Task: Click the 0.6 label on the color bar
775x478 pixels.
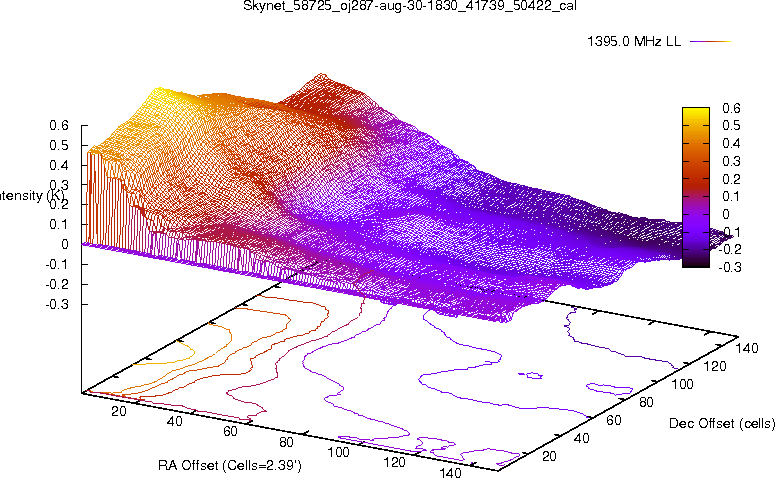Action: click(731, 108)
